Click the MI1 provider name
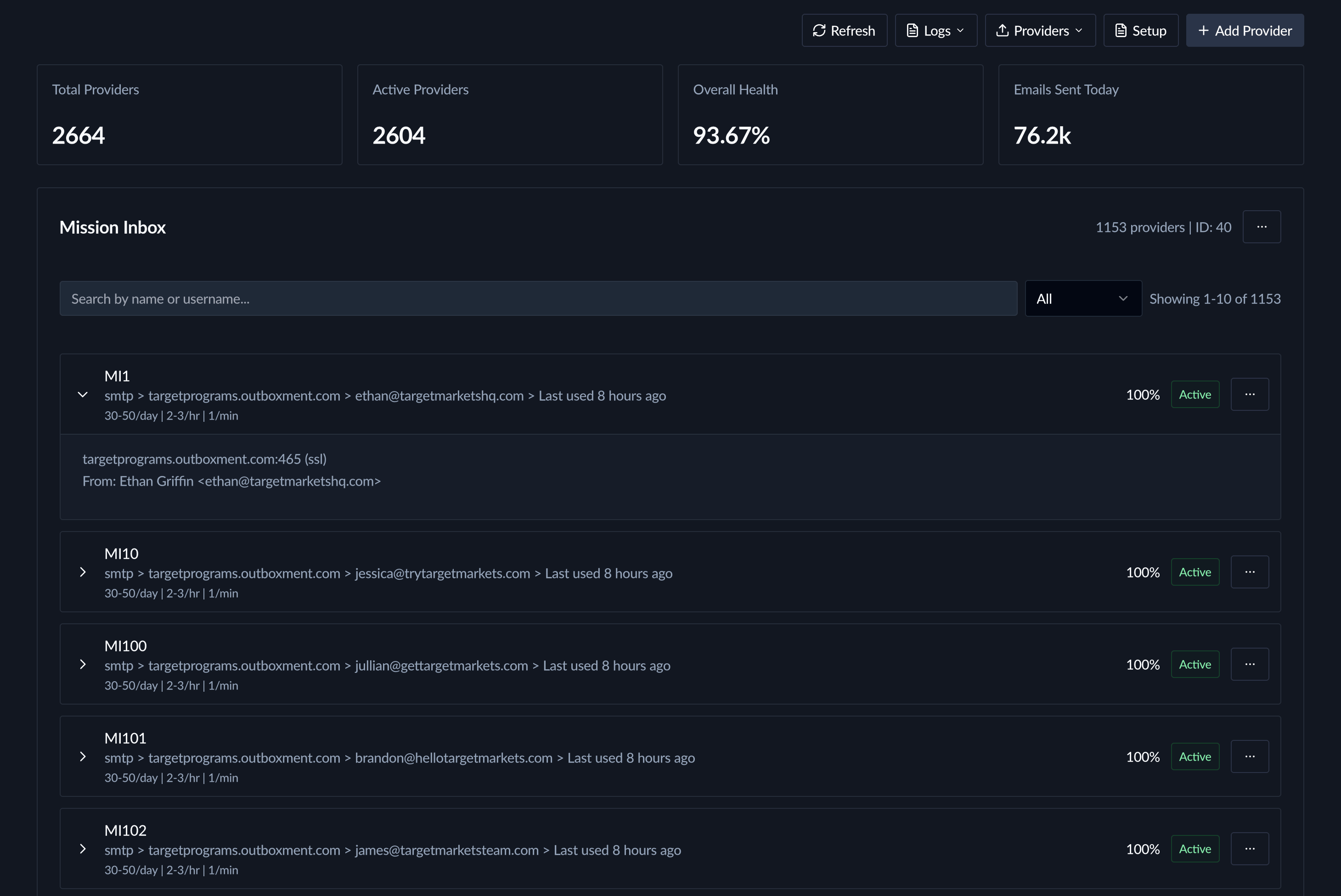Viewport: 1341px width, 896px height. [x=117, y=376]
